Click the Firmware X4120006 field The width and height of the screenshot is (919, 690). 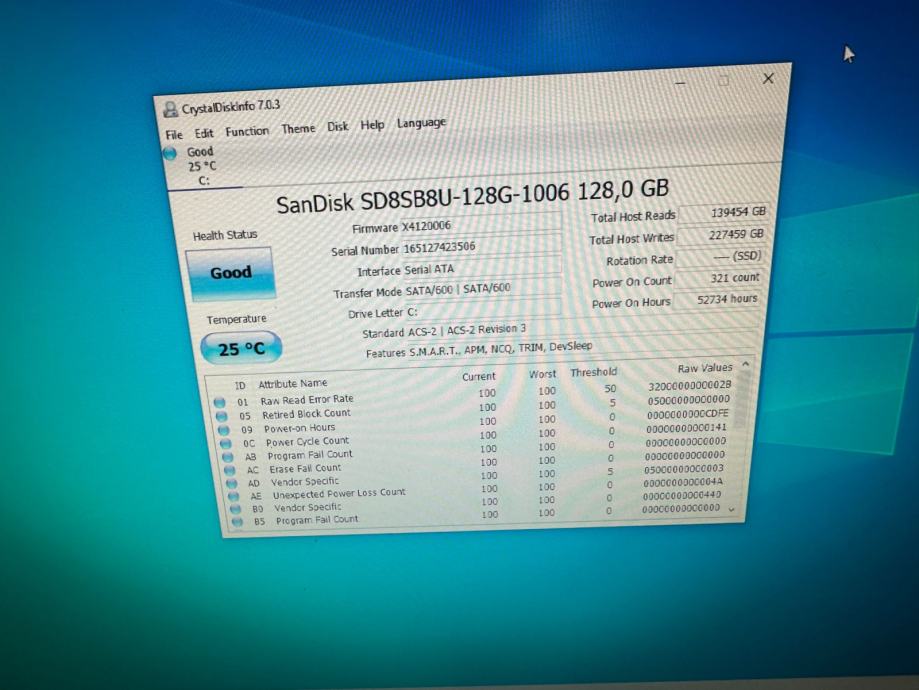click(480, 223)
